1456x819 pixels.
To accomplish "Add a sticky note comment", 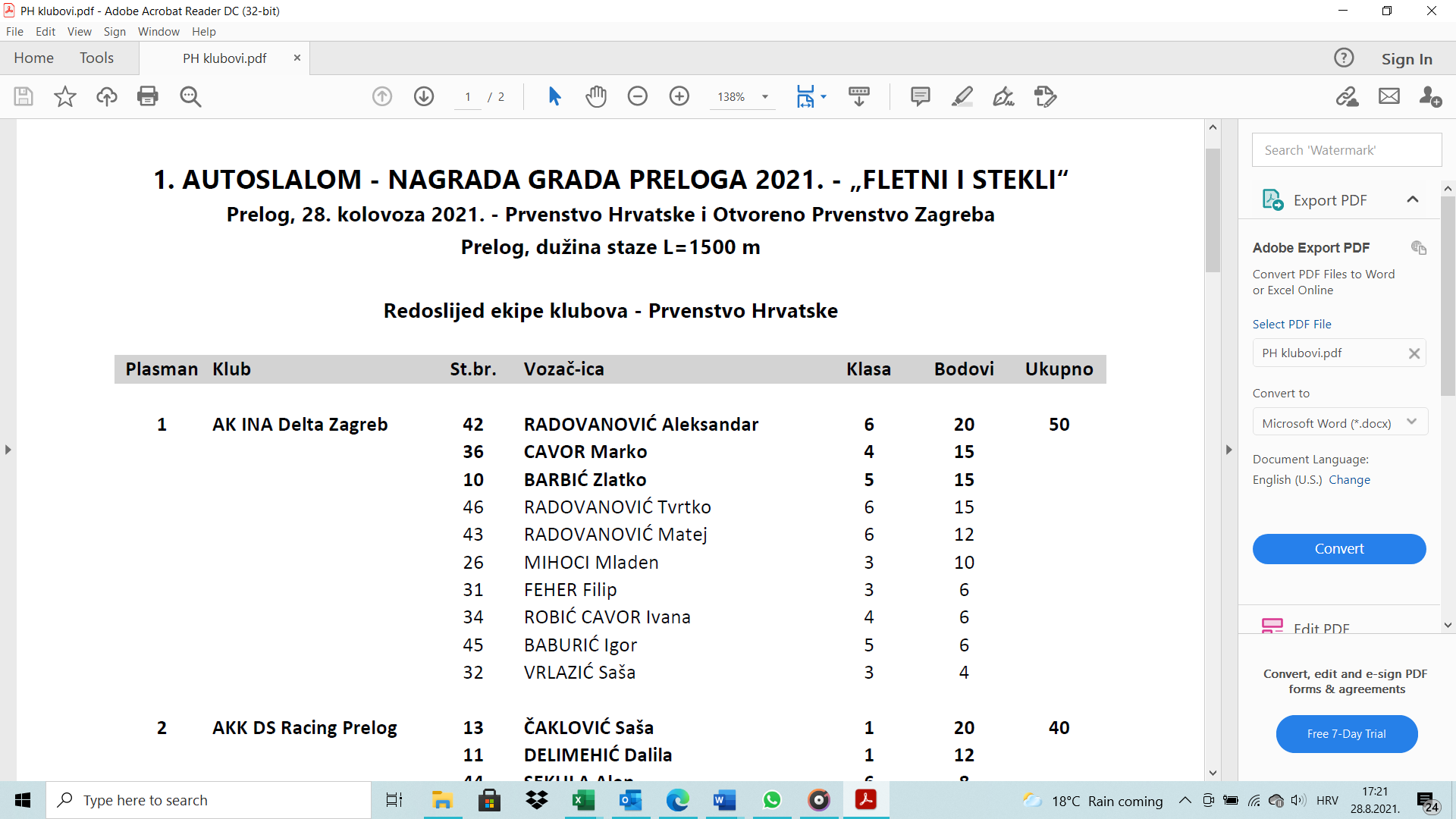I will tap(921, 96).
